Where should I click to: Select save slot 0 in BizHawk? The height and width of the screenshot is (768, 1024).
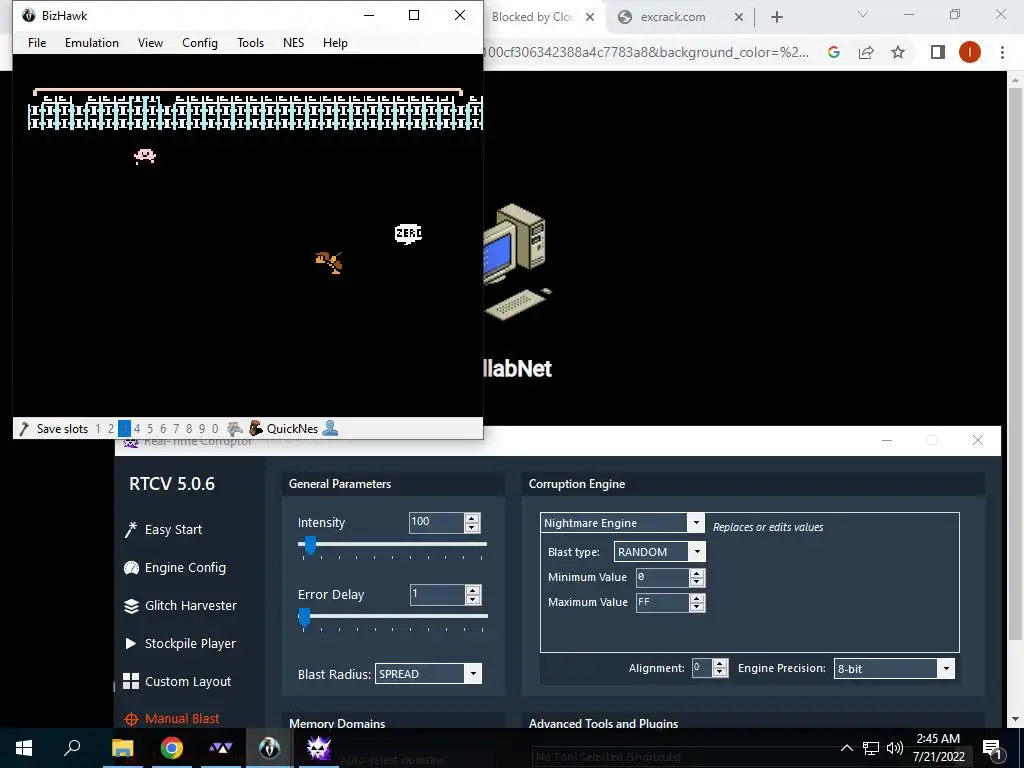(x=215, y=429)
